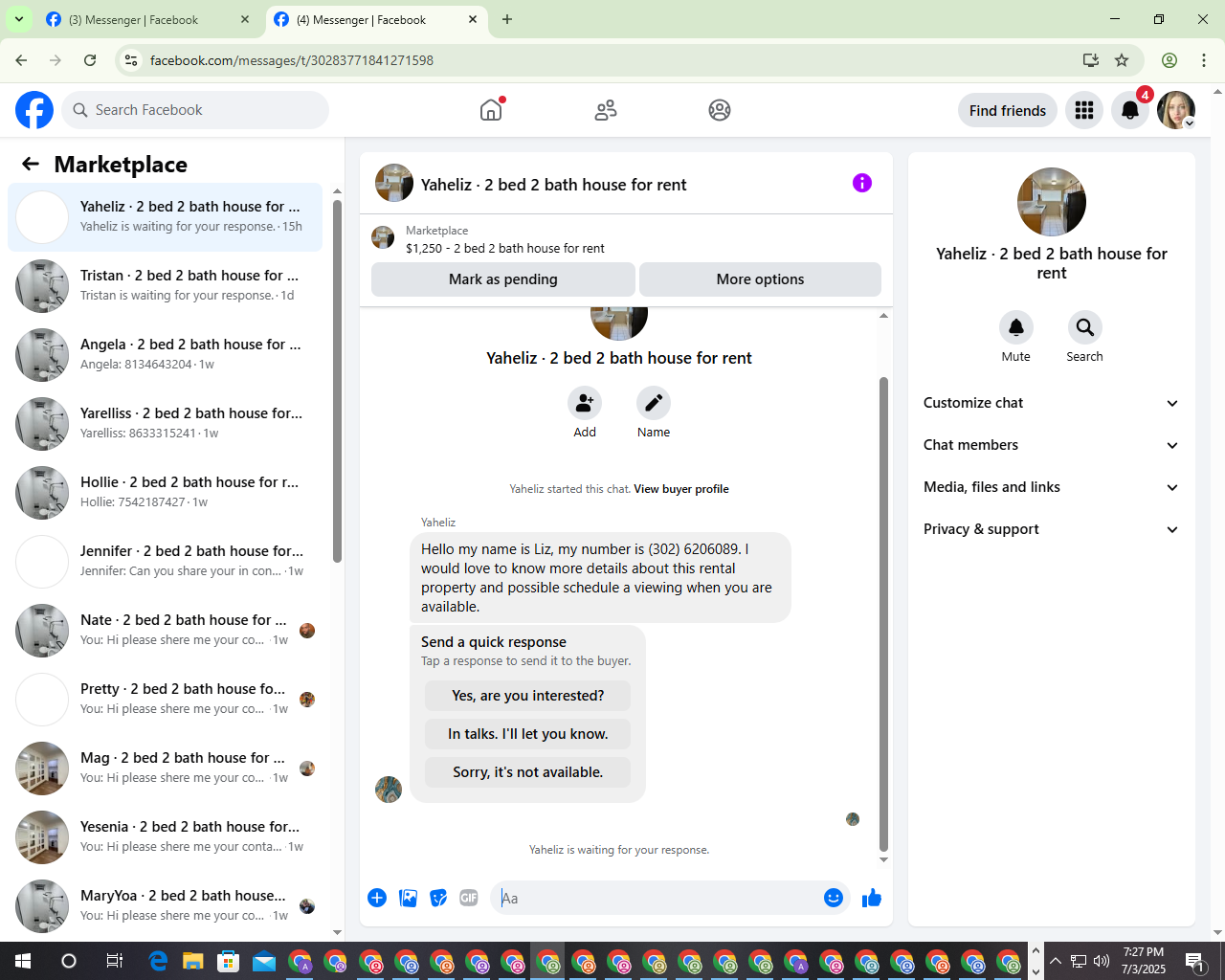Viewport: 1225px width, 980px height.
Task: Switch to (4) Messenger tab
Action: pyautogui.click(x=376, y=19)
